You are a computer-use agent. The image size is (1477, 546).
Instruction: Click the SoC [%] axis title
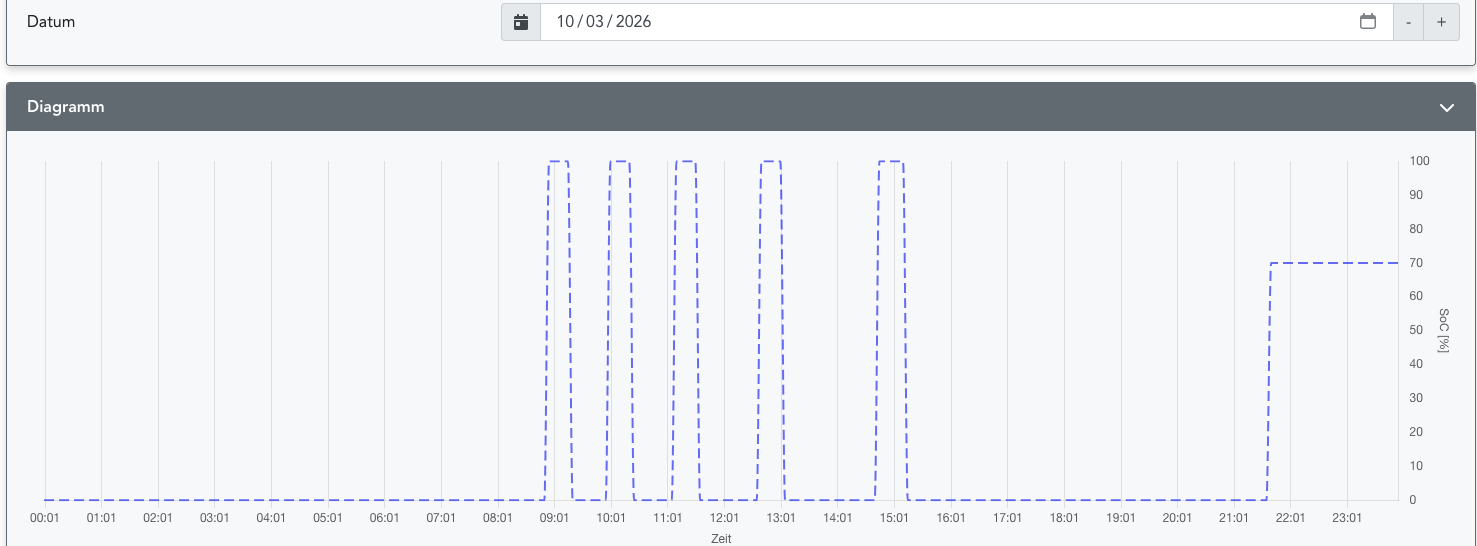pos(1444,330)
